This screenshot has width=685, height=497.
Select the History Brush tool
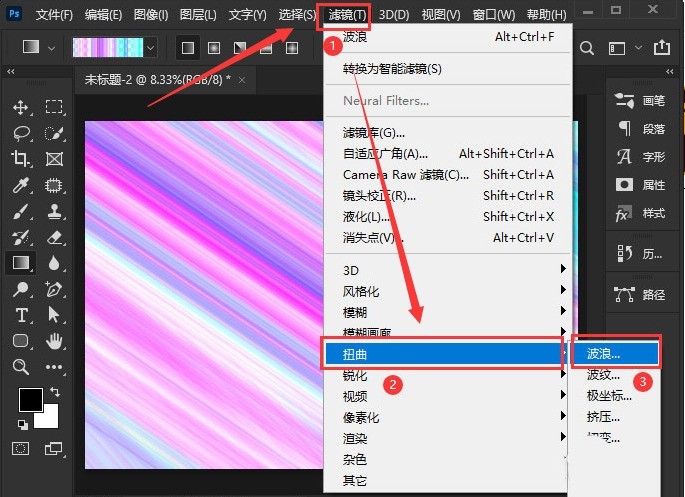click(x=21, y=238)
